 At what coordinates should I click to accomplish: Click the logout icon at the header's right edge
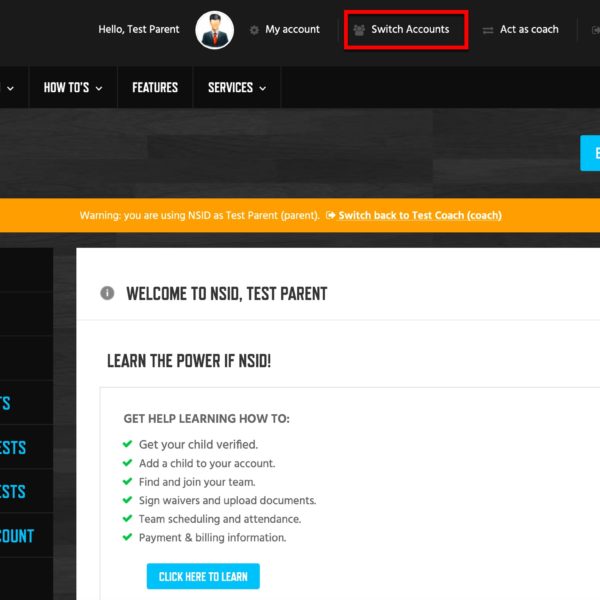click(595, 30)
